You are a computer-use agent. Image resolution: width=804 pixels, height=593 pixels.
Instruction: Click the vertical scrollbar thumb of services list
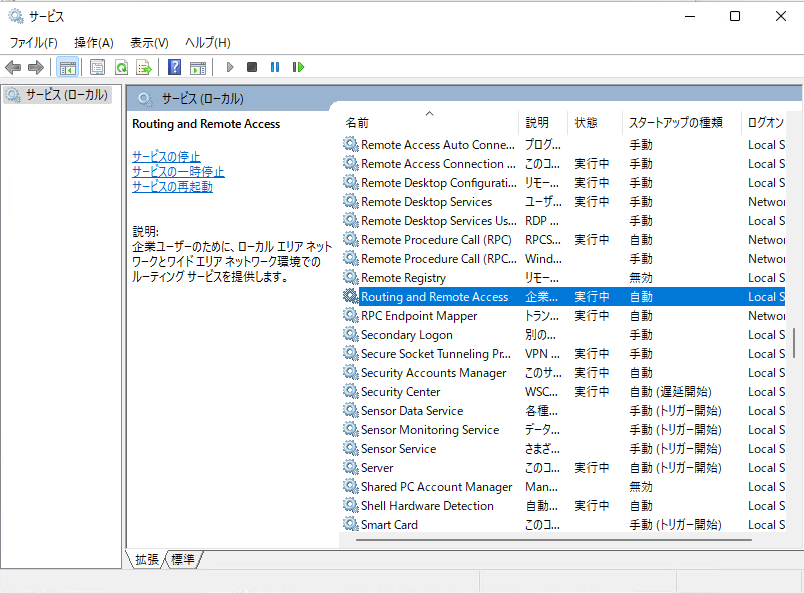click(794, 343)
